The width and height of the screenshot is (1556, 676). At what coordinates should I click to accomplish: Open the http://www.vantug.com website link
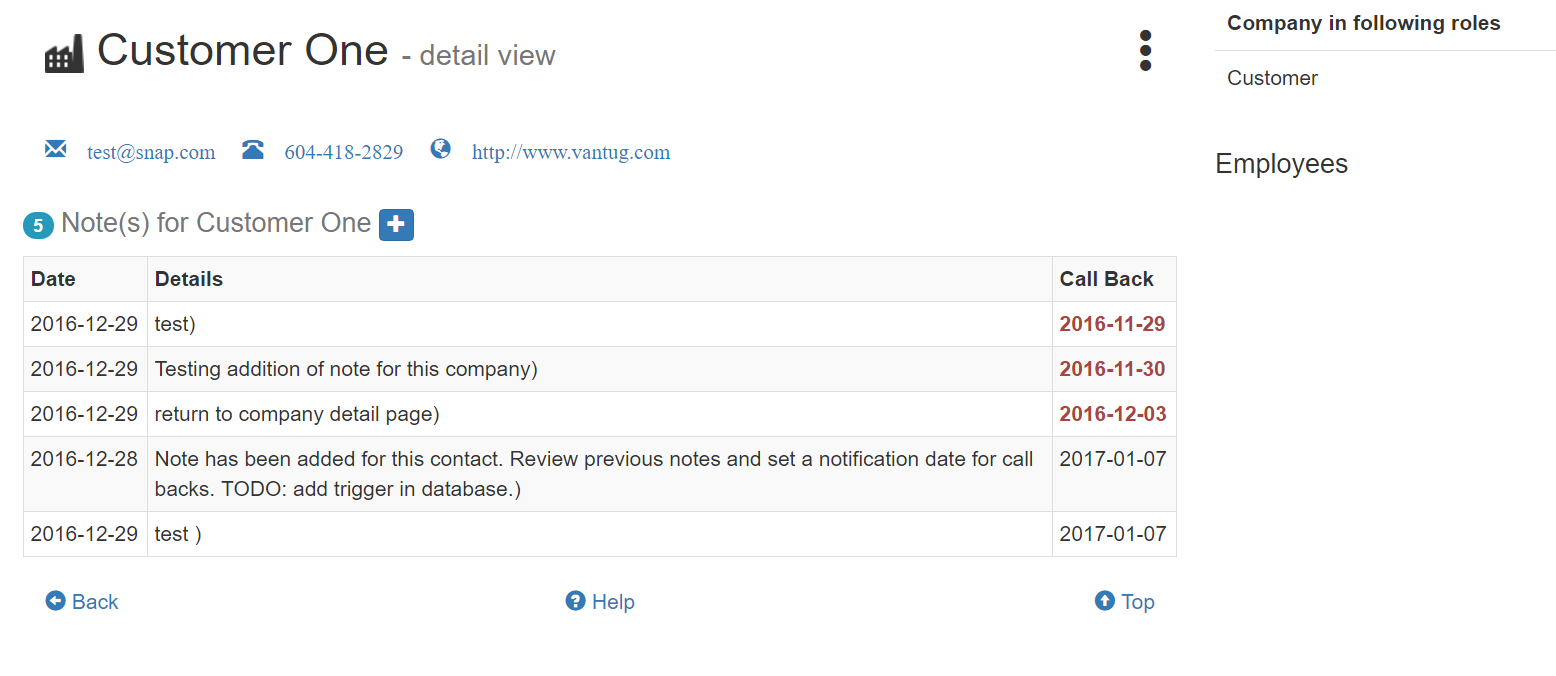click(x=571, y=153)
